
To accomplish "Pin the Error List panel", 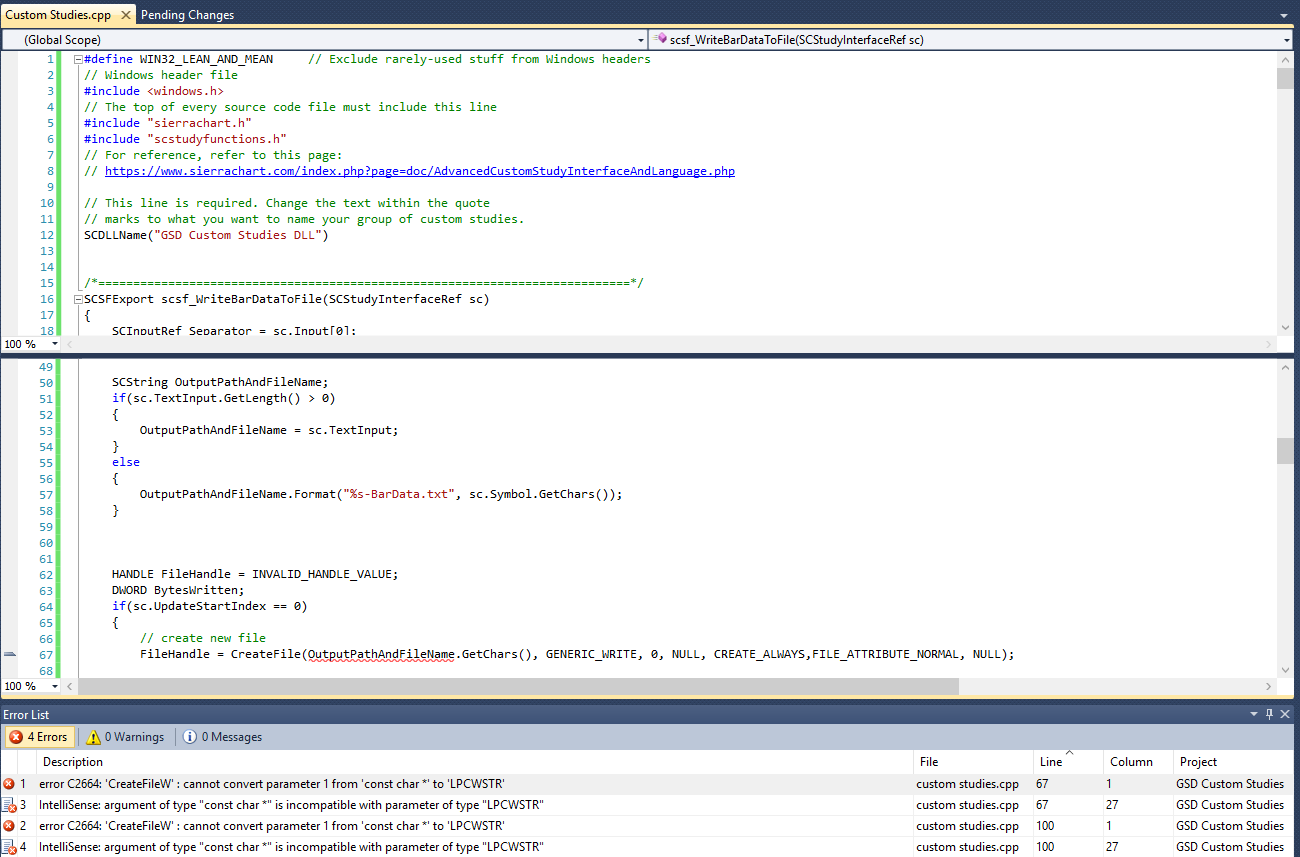I will [x=1270, y=714].
